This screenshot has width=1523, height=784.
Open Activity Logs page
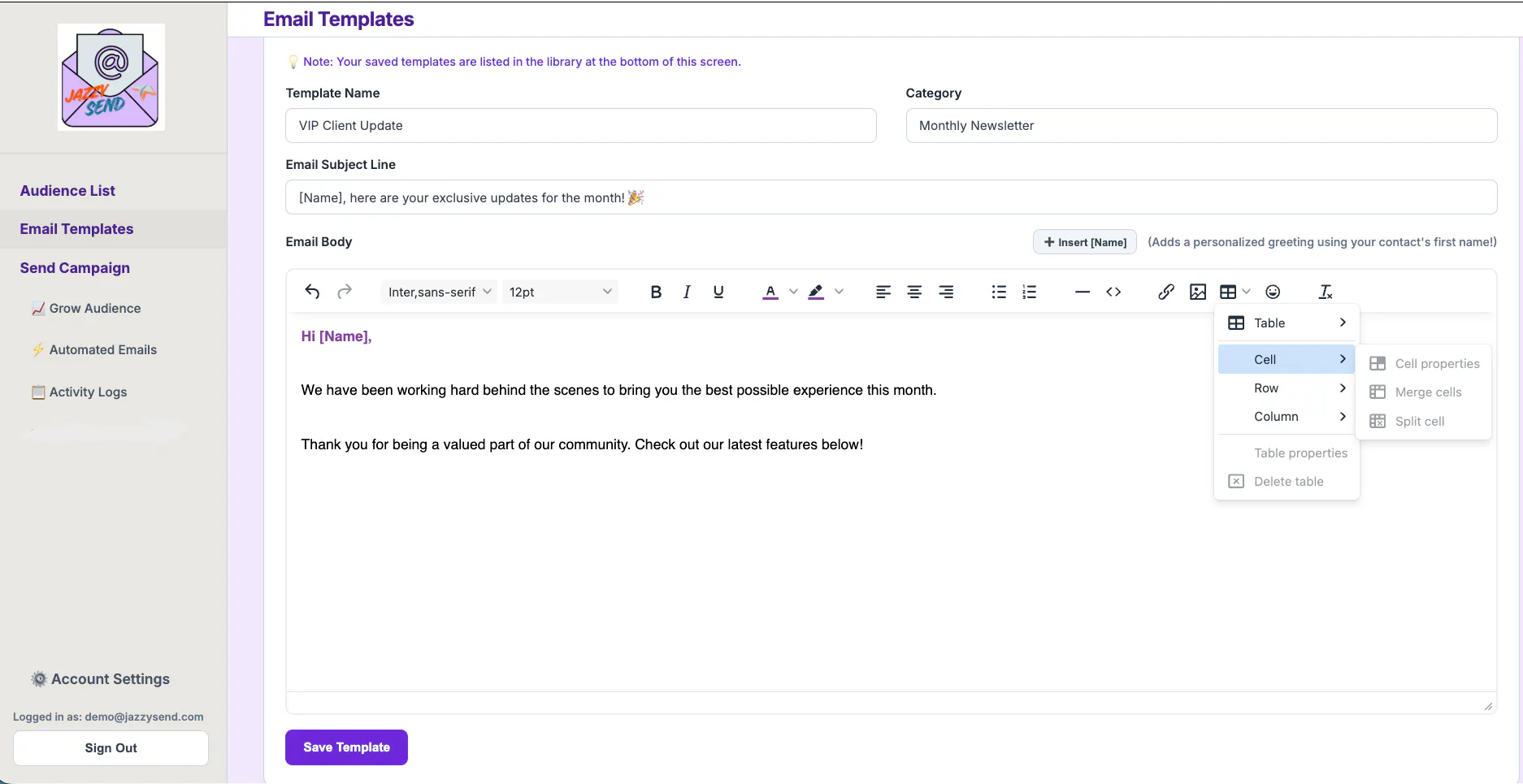(79, 392)
